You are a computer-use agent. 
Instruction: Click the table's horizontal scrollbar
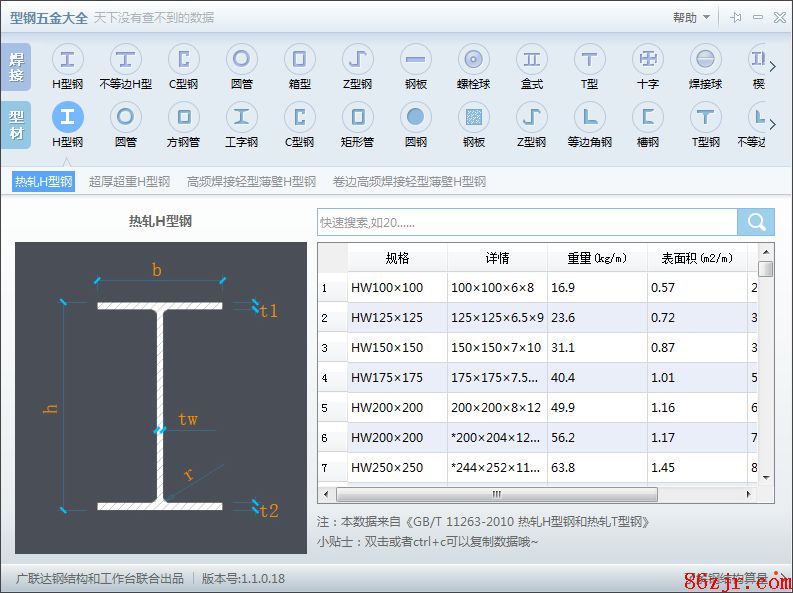tap(496, 495)
